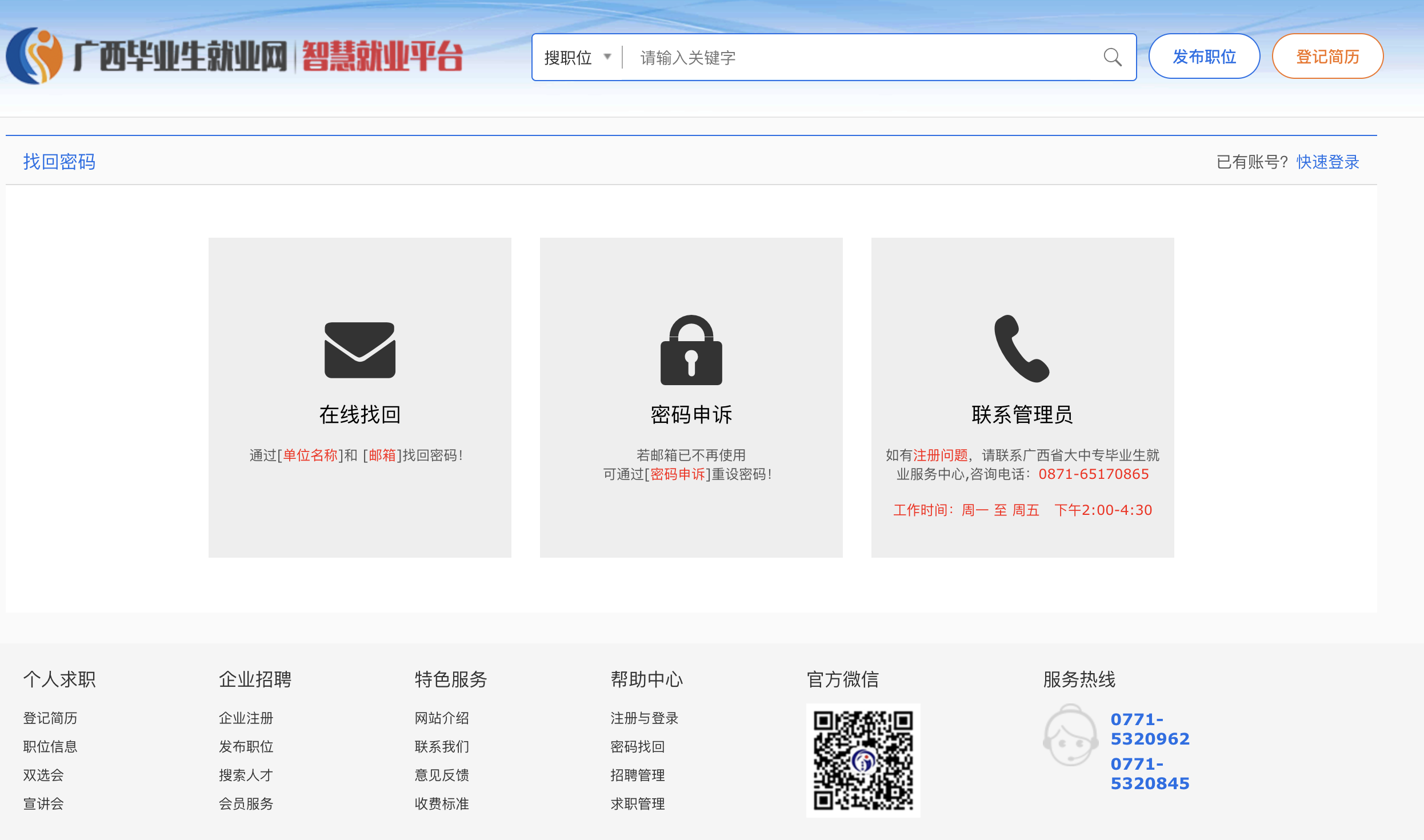Select the 在线找回 card title
The image size is (1424, 840).
click(359, 414)
